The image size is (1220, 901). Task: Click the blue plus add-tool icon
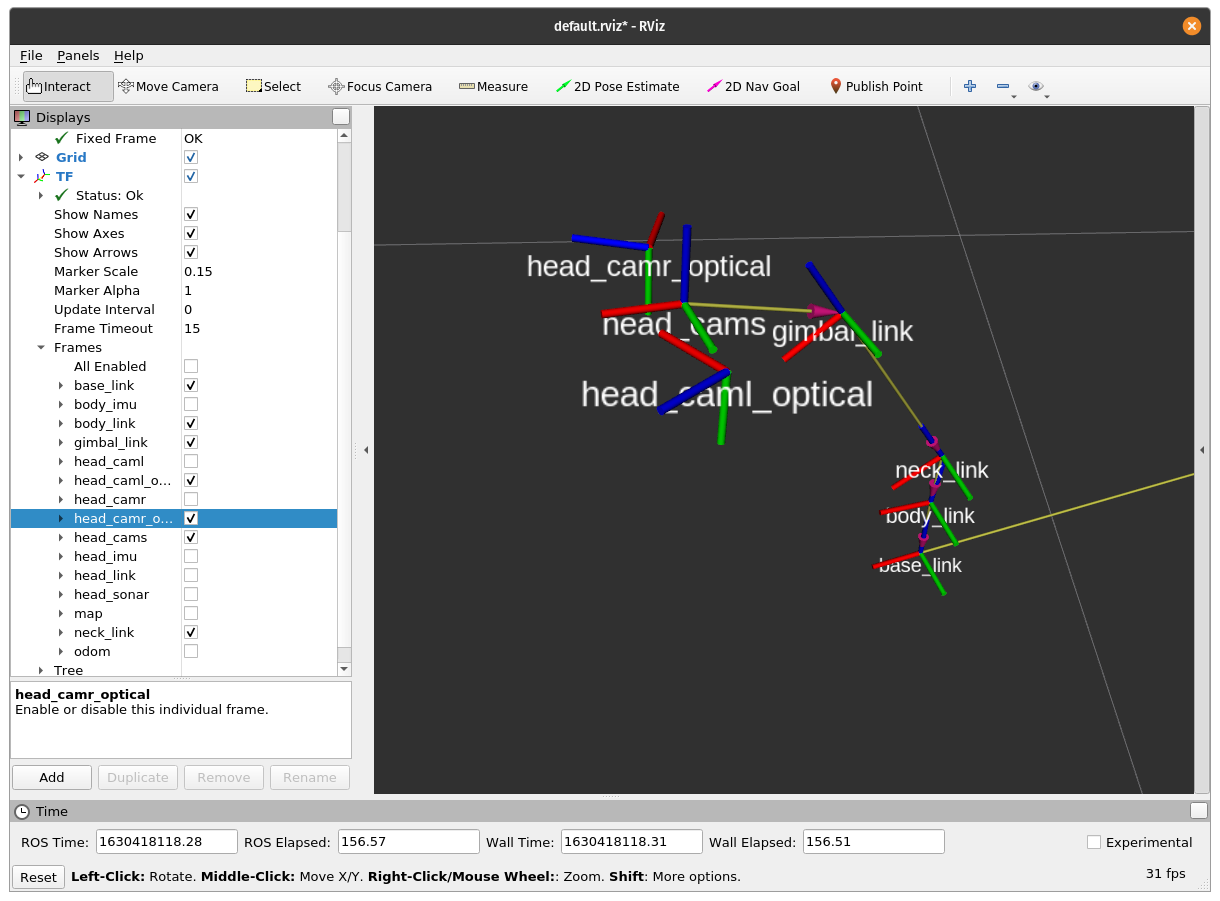[969, 86]
